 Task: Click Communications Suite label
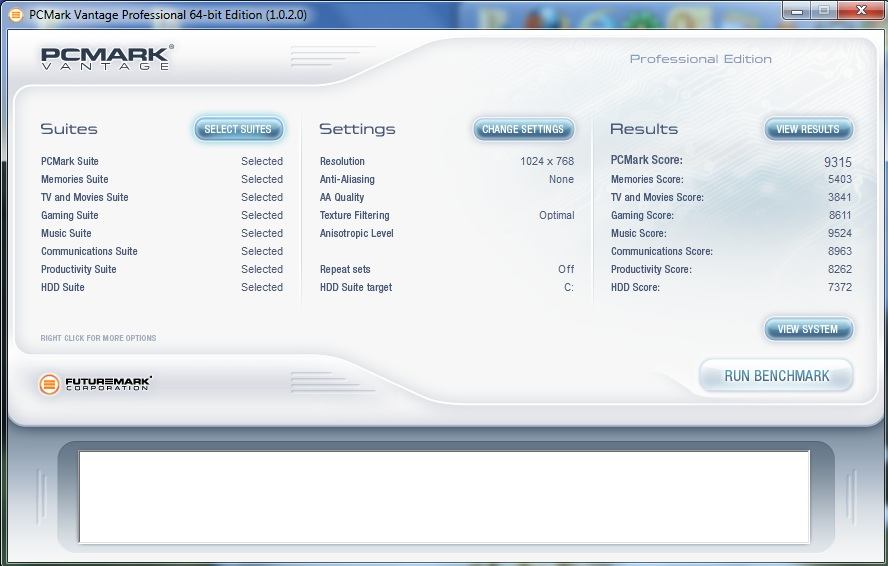point(89,252)
